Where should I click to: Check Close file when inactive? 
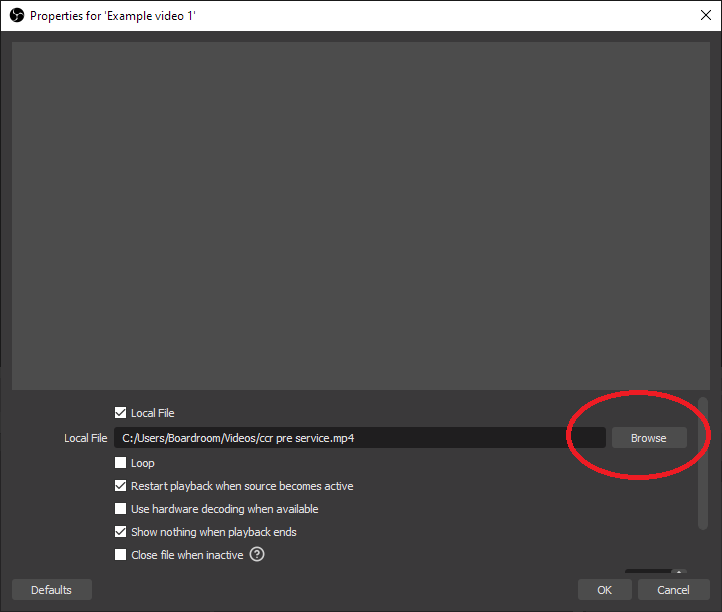coord(120,554)
